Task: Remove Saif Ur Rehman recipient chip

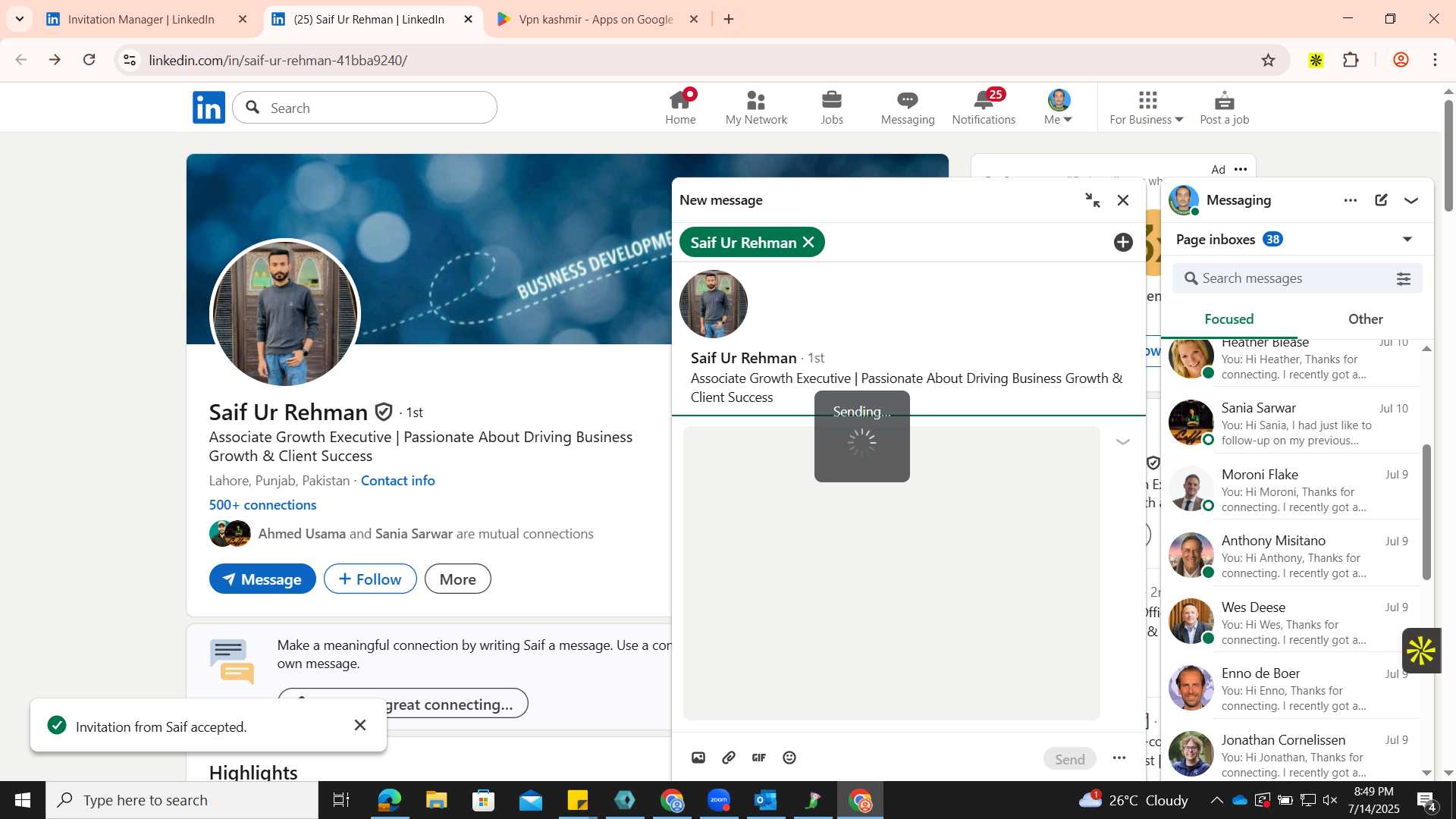Action: click(808, 242)
